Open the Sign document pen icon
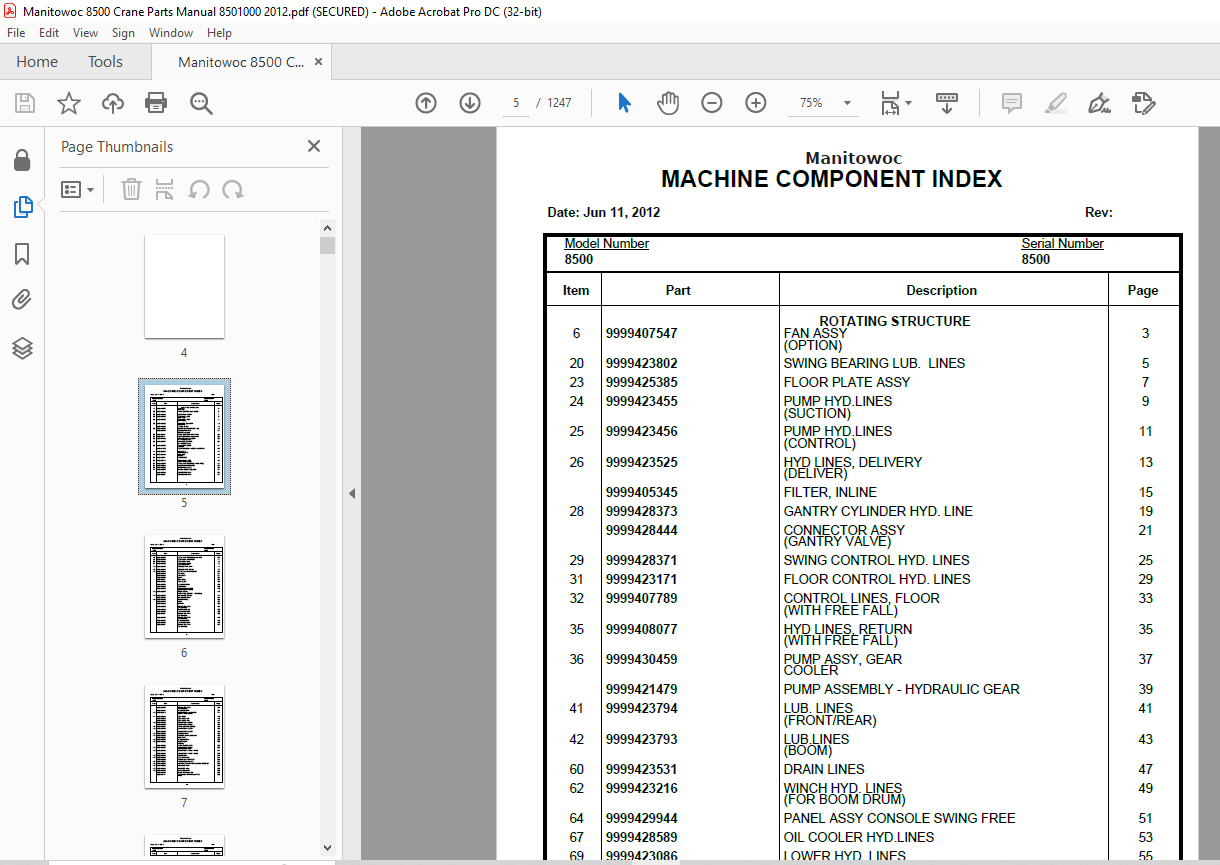The width and height of the screenshot is (1220, 865). coord(1099,103)
